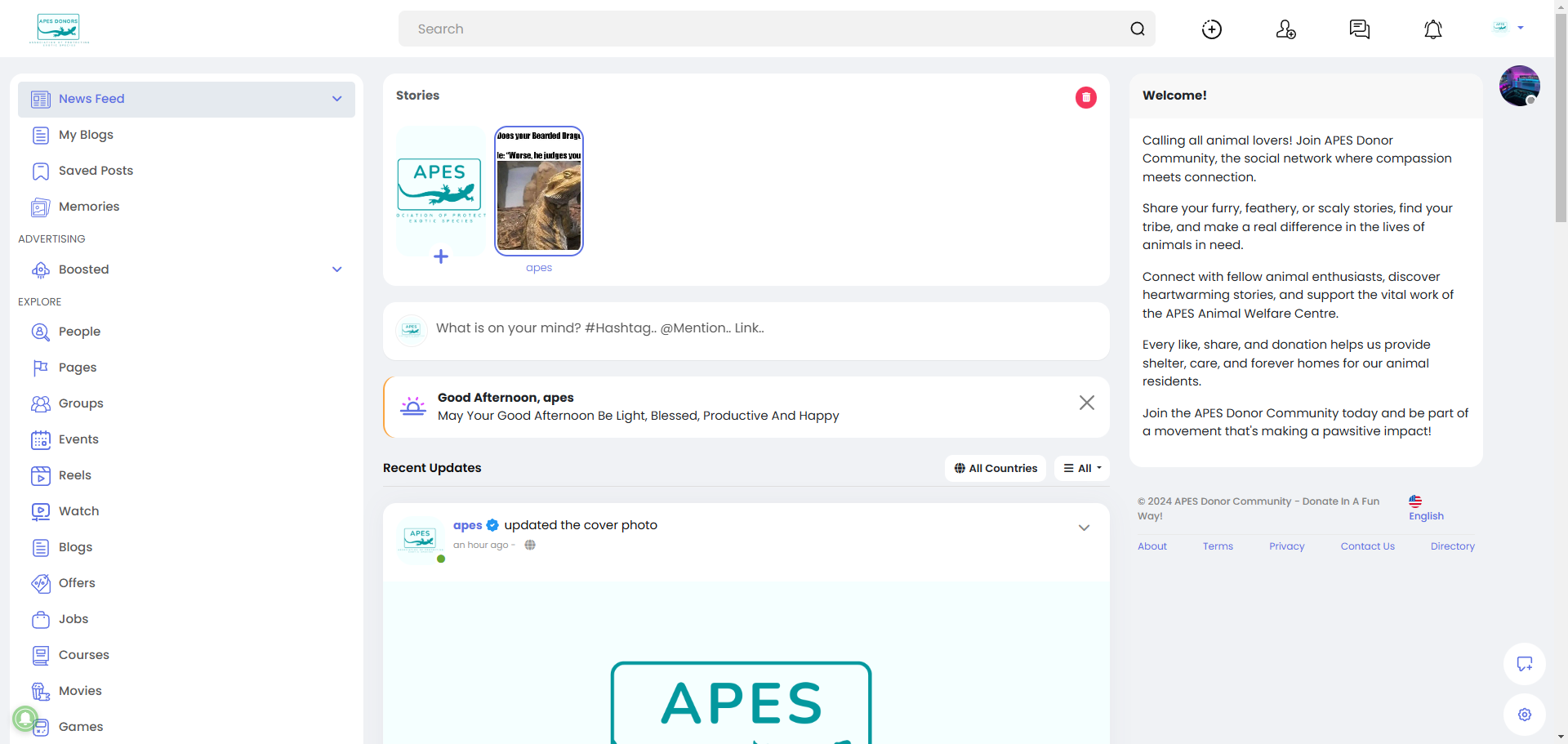Screen dimensions: 1568x744
Task: Click the Offers tag icon
Action: point(41,583)
